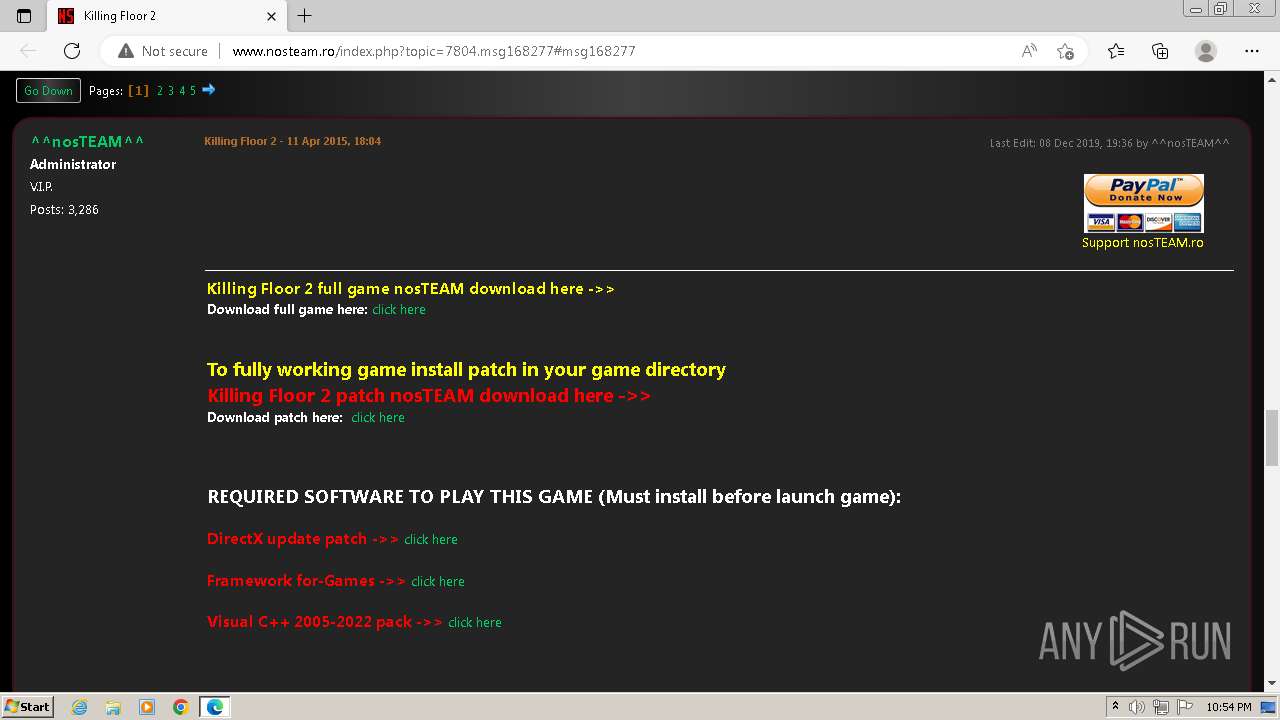Click the page vertical scrollbar thumb
This screenshot has height=720, width=1280.
click(x=1272, y=437)
